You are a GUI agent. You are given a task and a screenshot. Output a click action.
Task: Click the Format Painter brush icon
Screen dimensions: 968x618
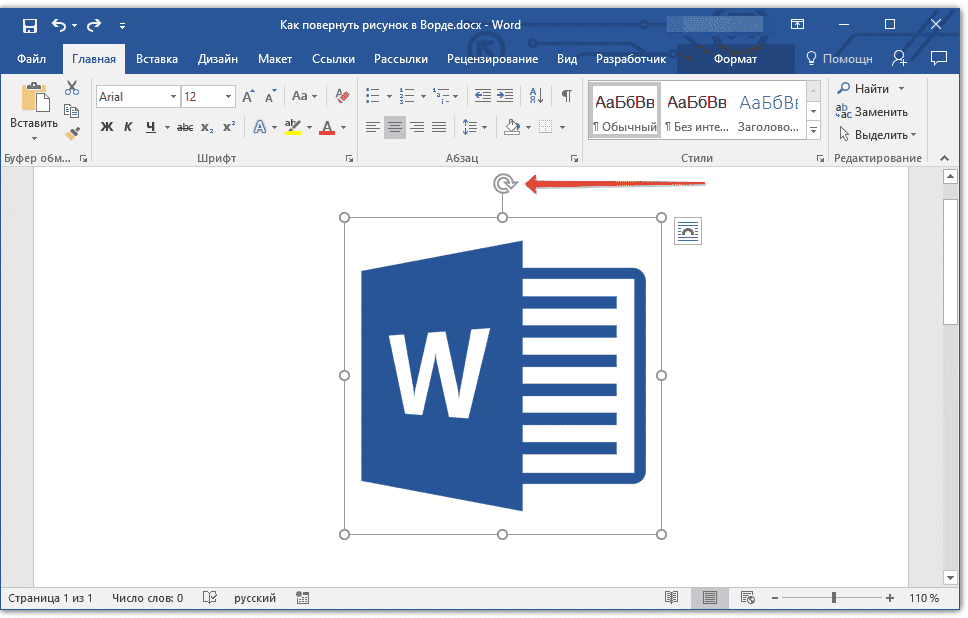72,133
